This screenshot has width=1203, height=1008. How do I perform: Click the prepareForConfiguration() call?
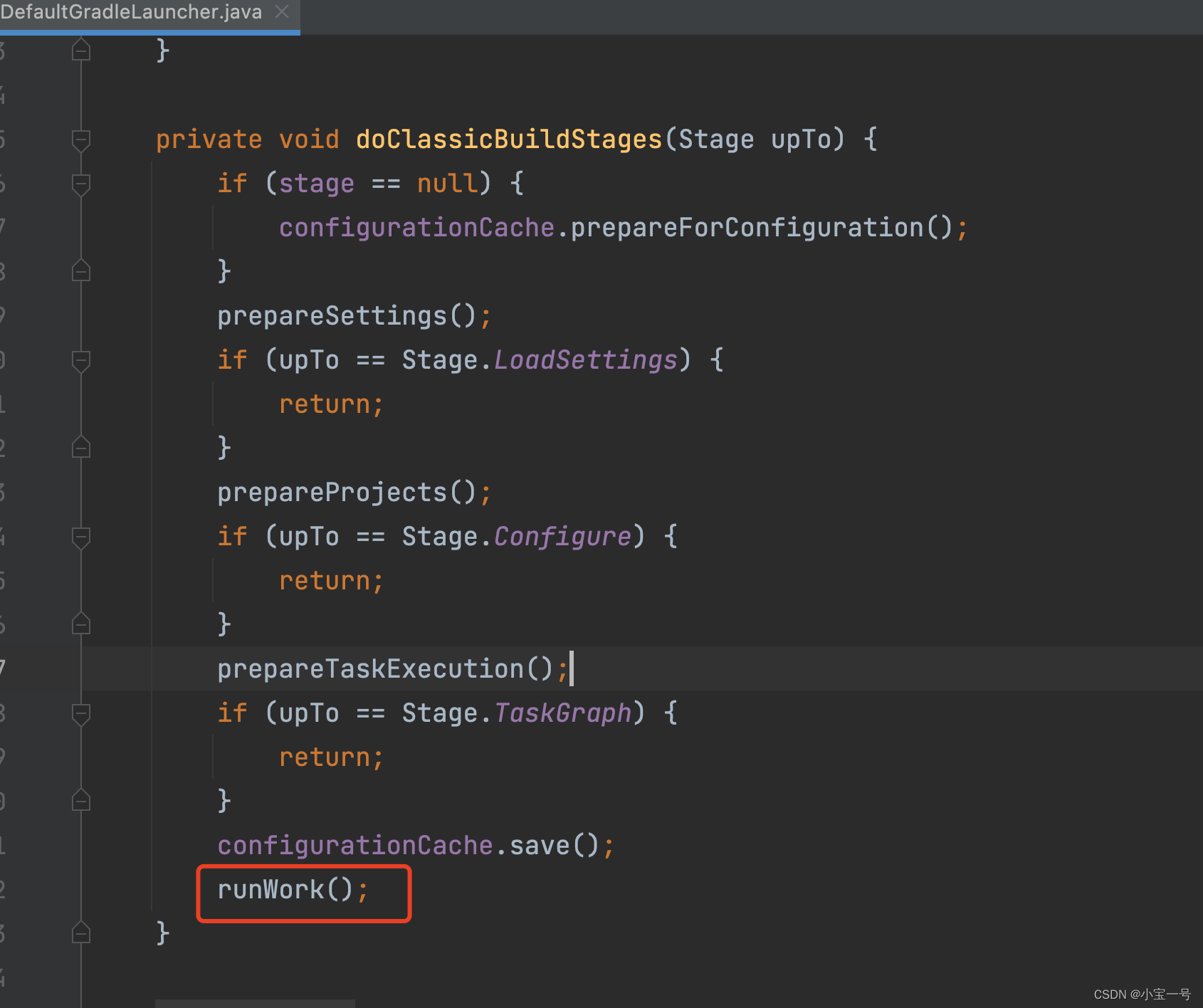click(761, 227)
